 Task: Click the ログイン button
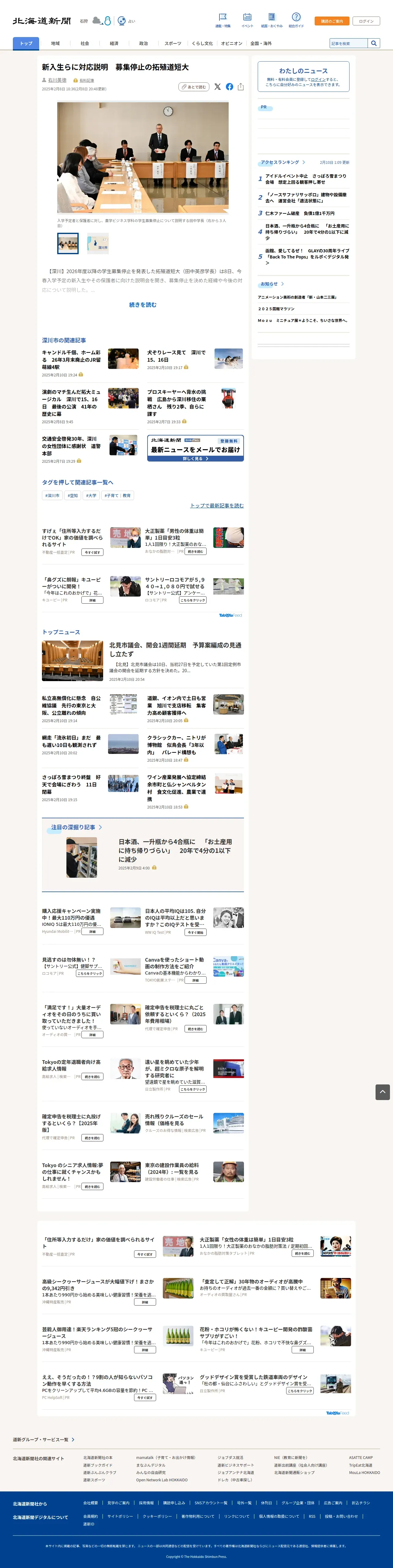click(366, 21)
